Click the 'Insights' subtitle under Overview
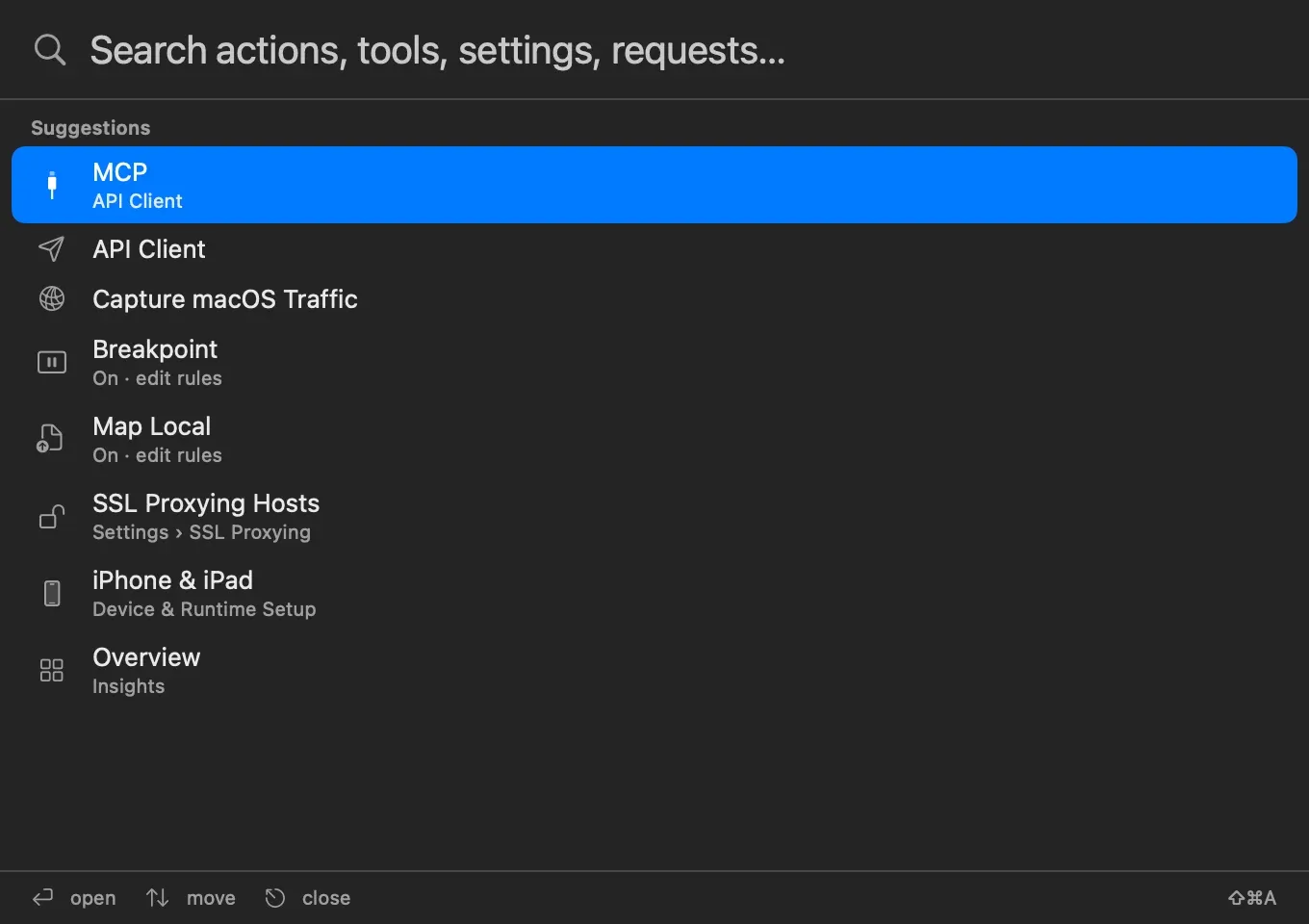The width and height of the screenshot is (1309, 924). [128, 686]
